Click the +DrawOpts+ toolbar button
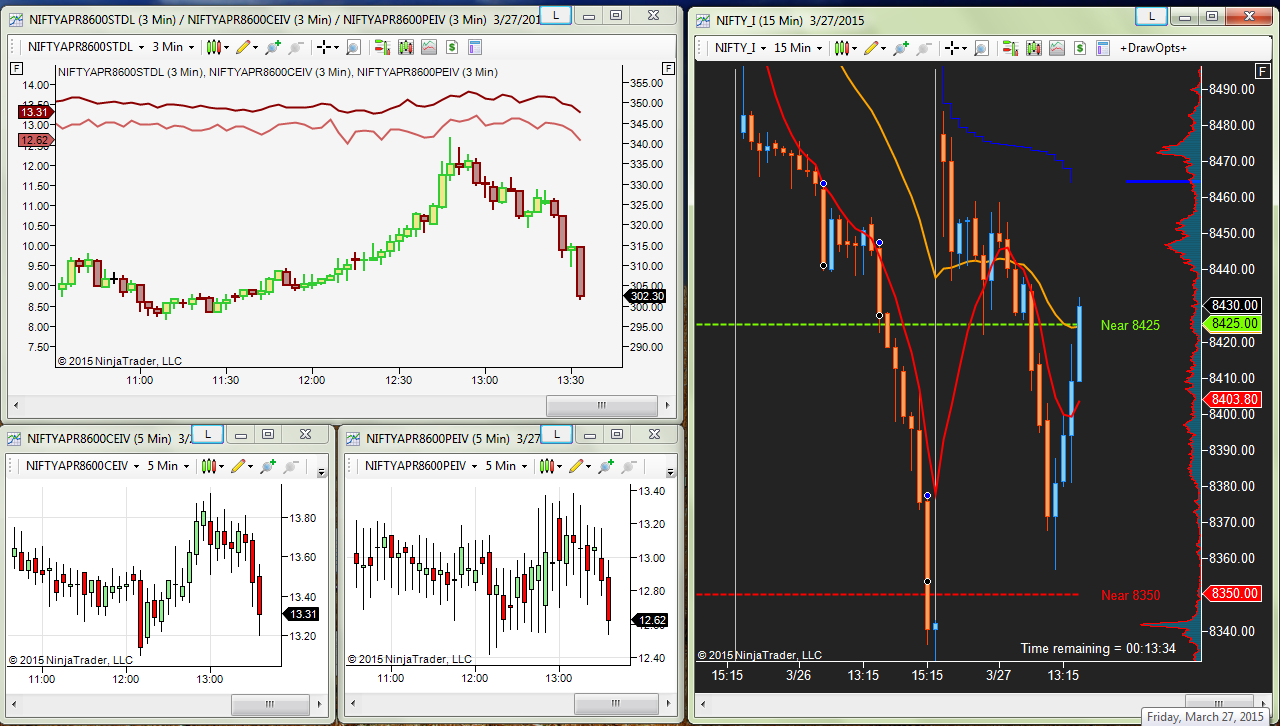The width and height of the screenshot is (1280, 726). (1153, 48)
